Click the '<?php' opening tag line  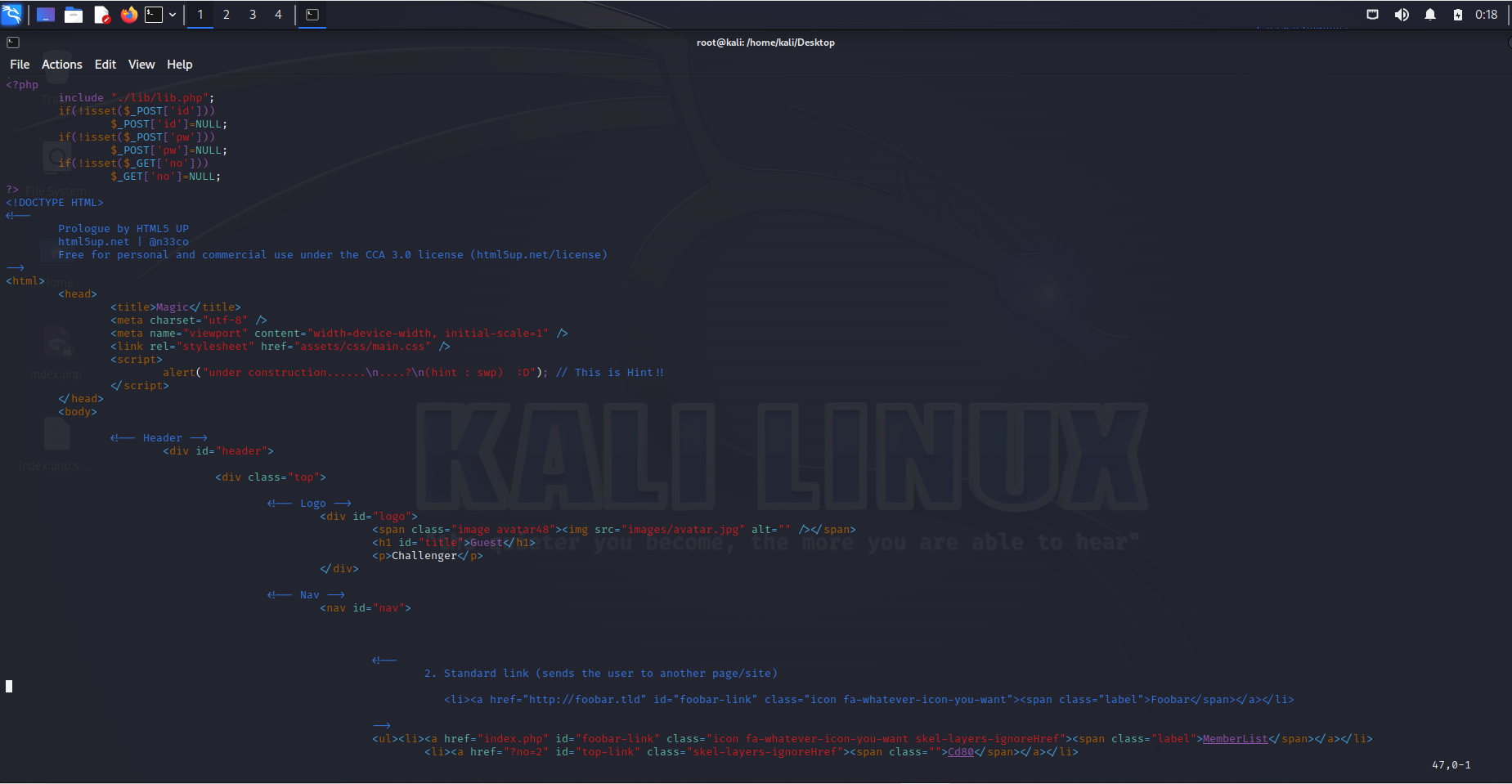click(22, 85)
